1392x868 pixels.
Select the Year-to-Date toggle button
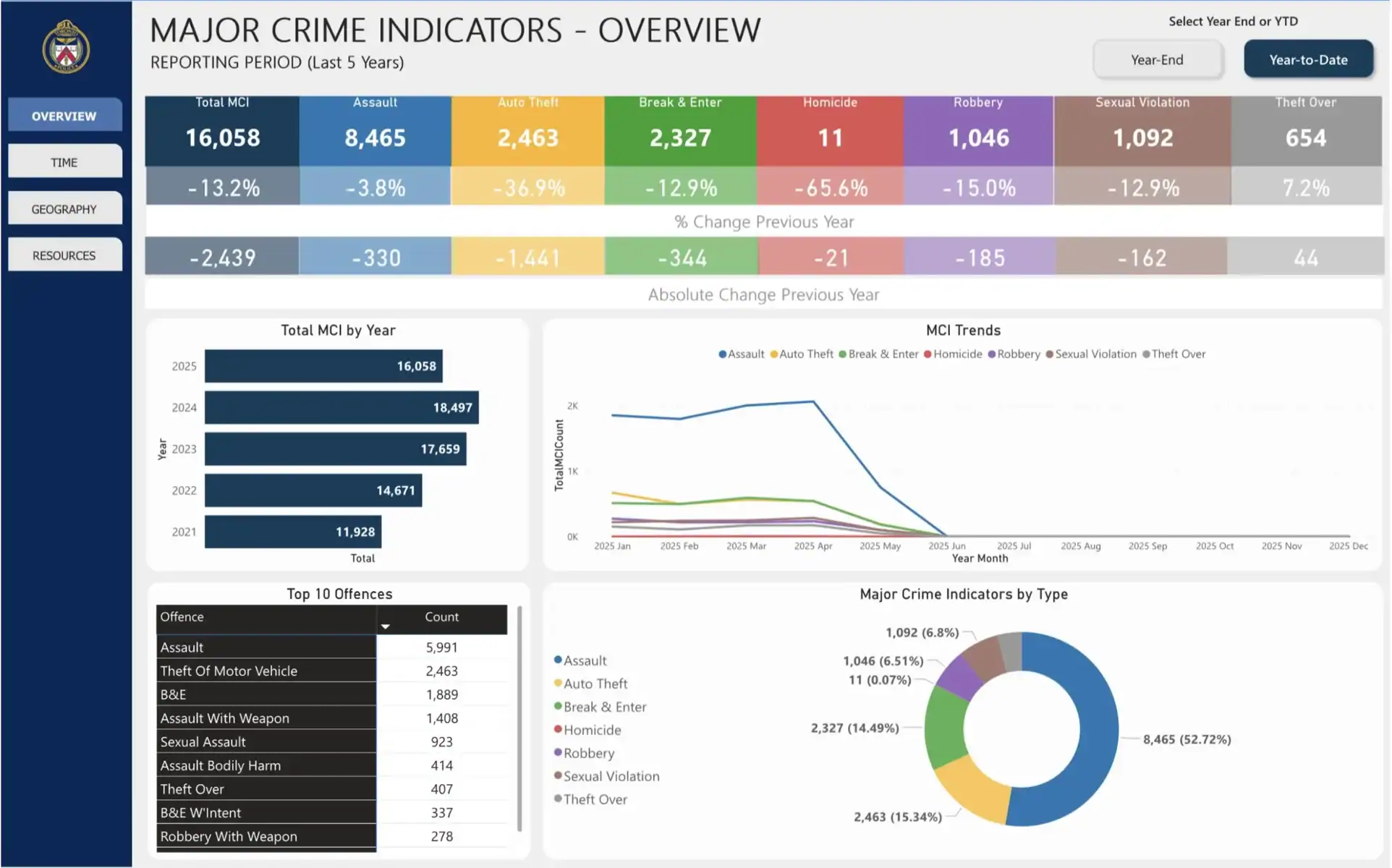coord(1307,60)
